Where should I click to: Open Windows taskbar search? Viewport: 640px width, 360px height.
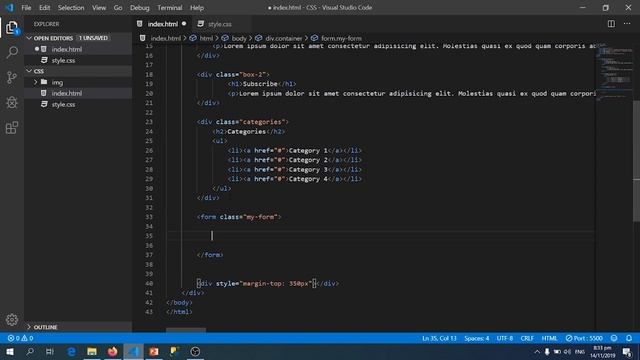click(30, 351)
